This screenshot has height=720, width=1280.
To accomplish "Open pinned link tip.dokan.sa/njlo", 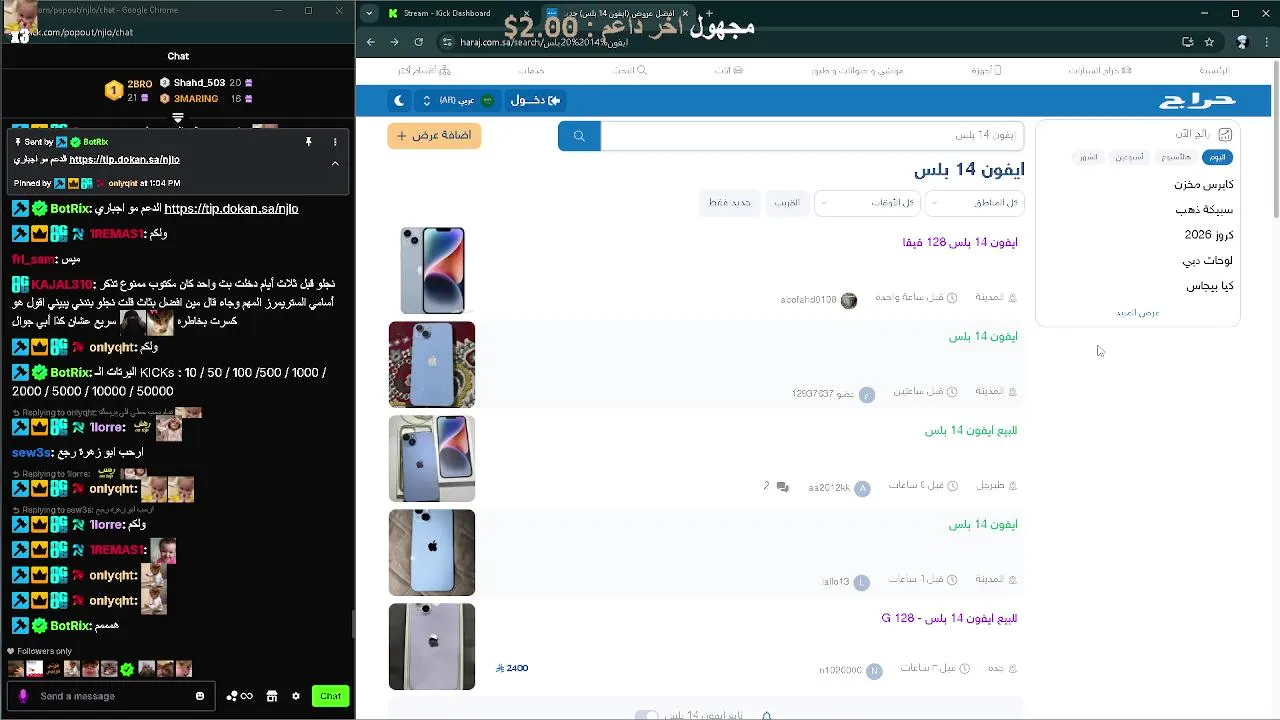I will click(x=124, y=159).
